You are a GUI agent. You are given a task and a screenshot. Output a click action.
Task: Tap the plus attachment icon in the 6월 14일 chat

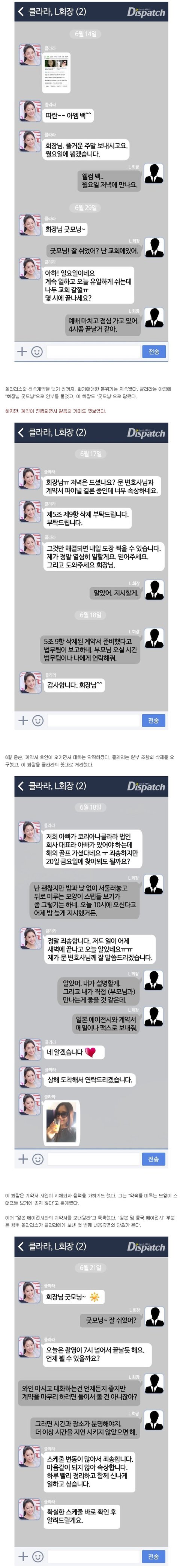[x=22, y=351]
